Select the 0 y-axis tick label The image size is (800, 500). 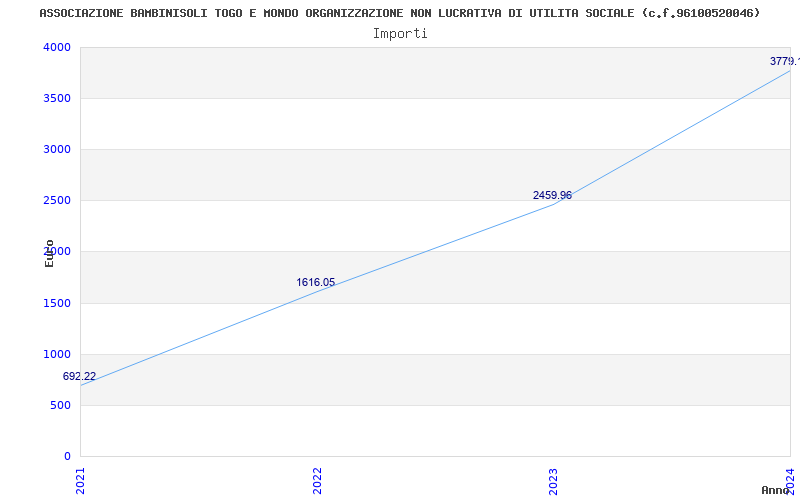pyautogui.click(x=67, y=457)
